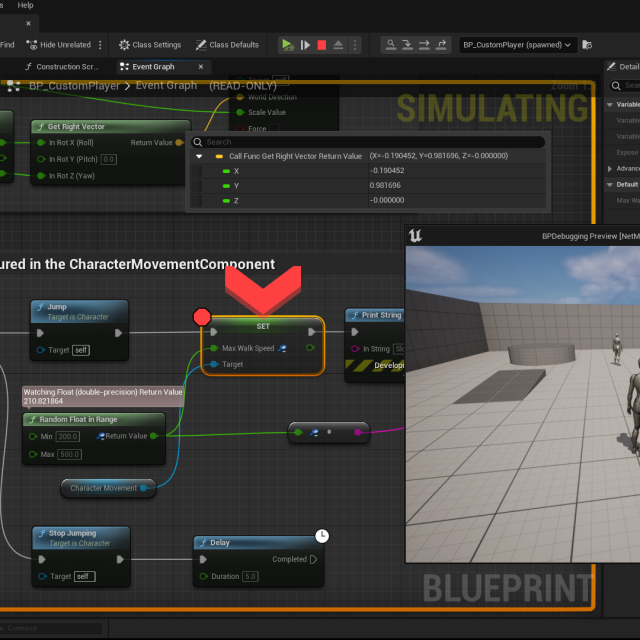Image resolution: width=640 pixels, height=640 pixels.
Task: Collapse the Call Func Get Right Vector row
Action: pyautogui.click(x=199, y=157)
